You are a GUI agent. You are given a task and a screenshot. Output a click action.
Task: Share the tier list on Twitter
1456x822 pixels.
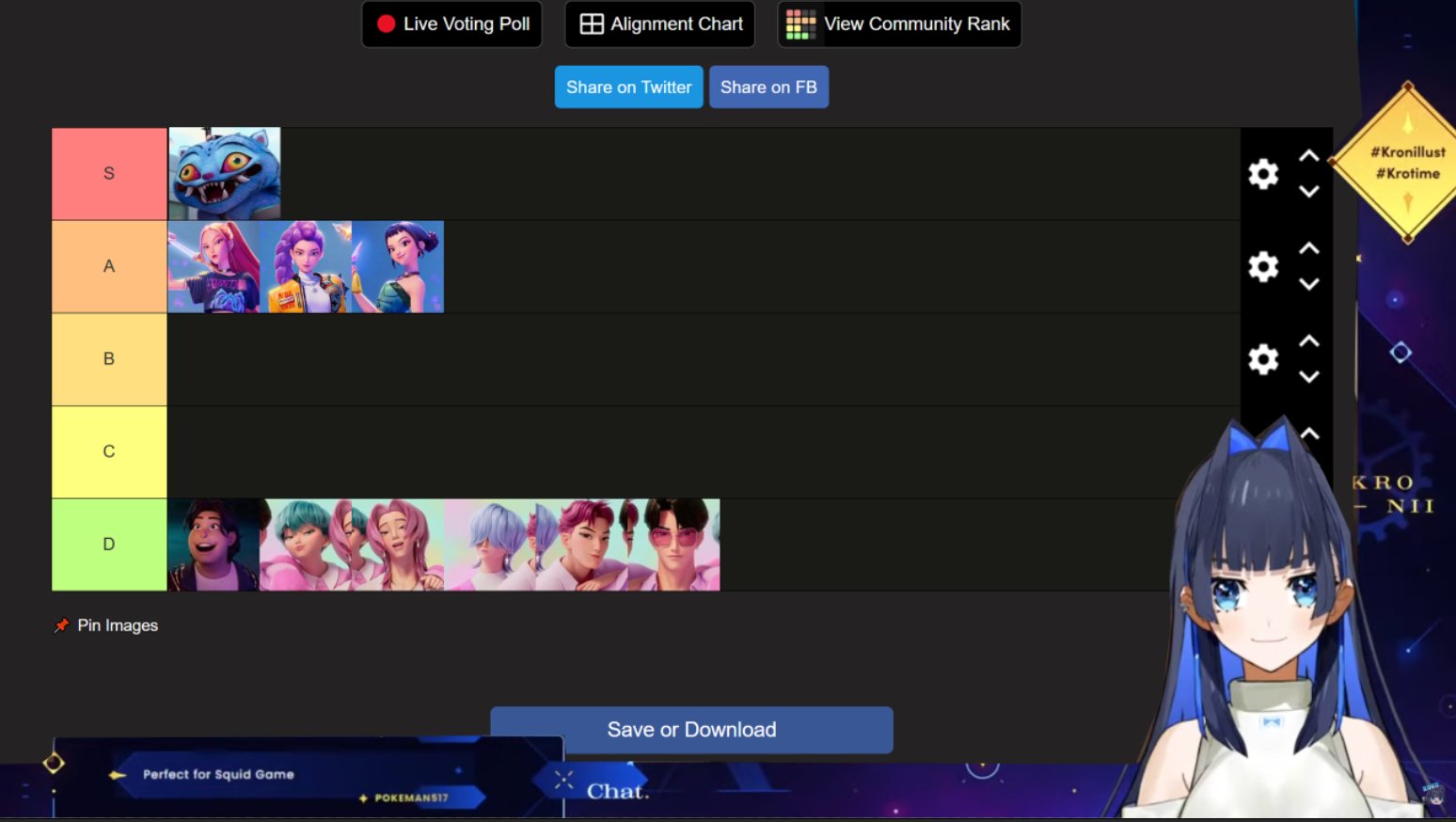pos(628,87)
